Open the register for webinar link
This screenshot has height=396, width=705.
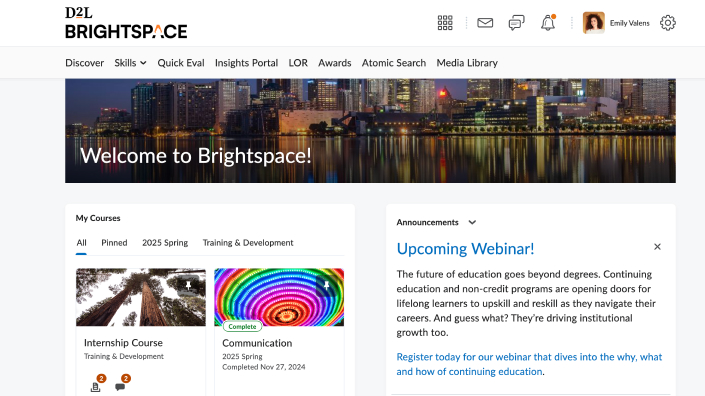pos(529,364)
